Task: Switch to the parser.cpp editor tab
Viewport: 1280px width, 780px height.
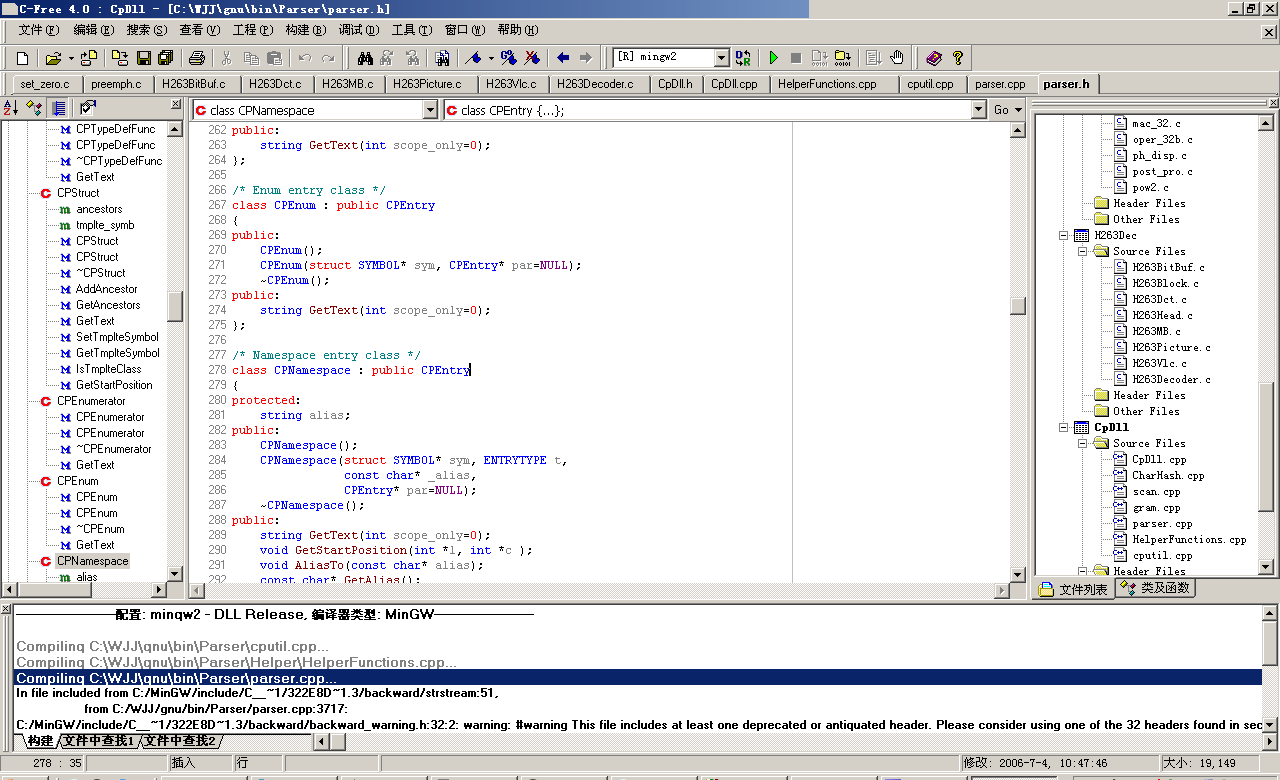Action: (x=1000, y=85)
